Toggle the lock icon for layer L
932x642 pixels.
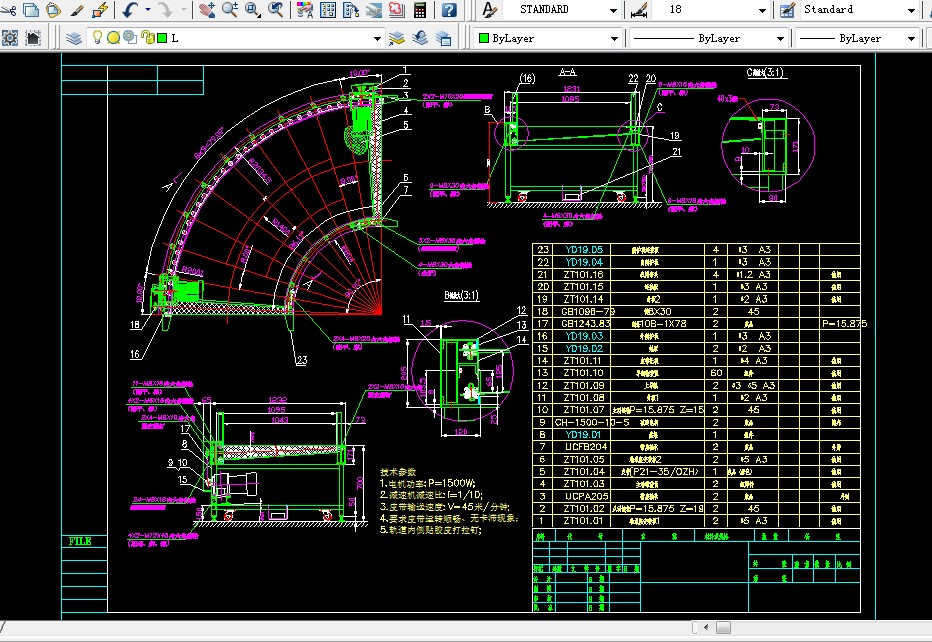[x=146, y=38]
